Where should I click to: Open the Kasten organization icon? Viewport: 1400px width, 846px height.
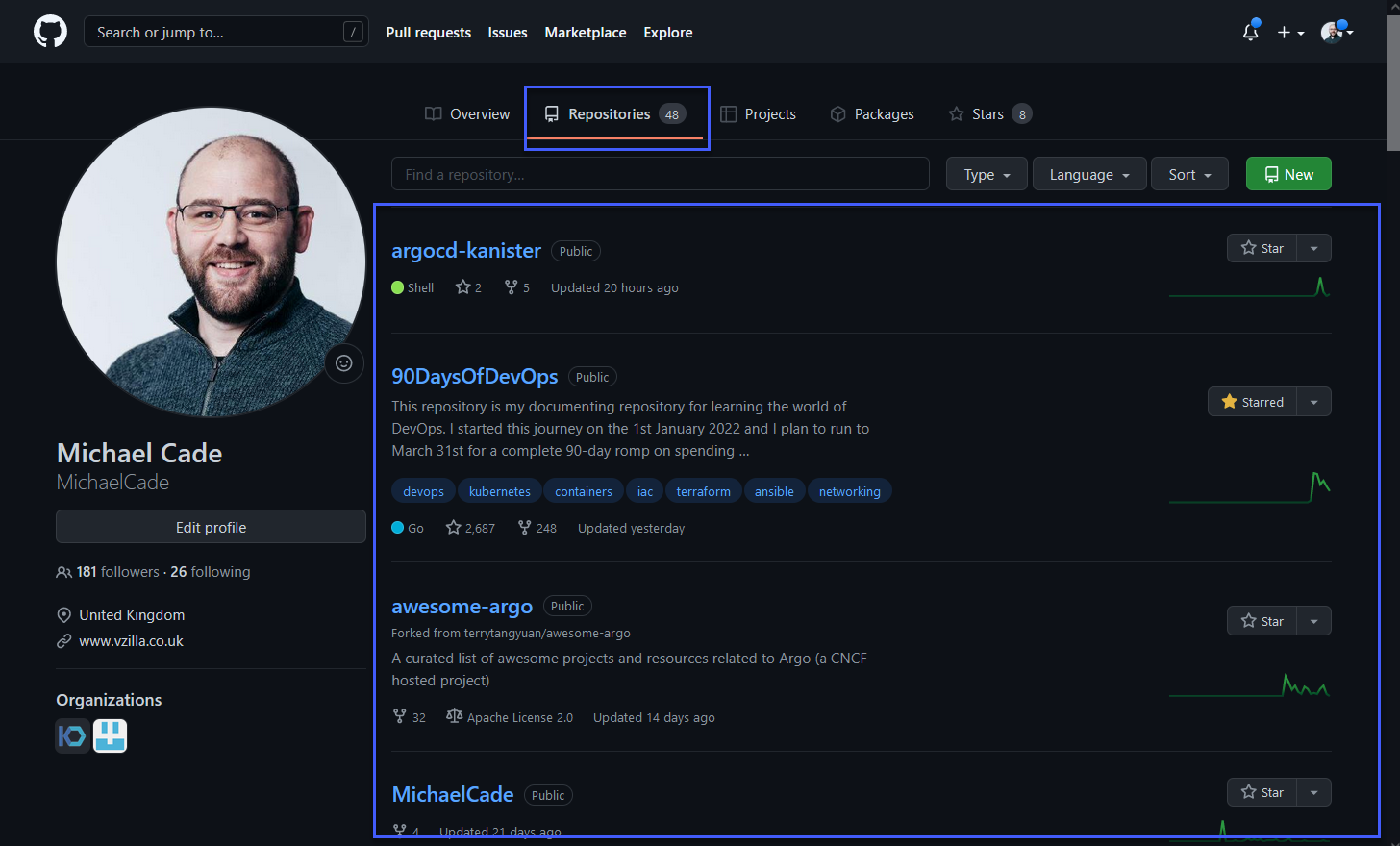click(71, 735)
